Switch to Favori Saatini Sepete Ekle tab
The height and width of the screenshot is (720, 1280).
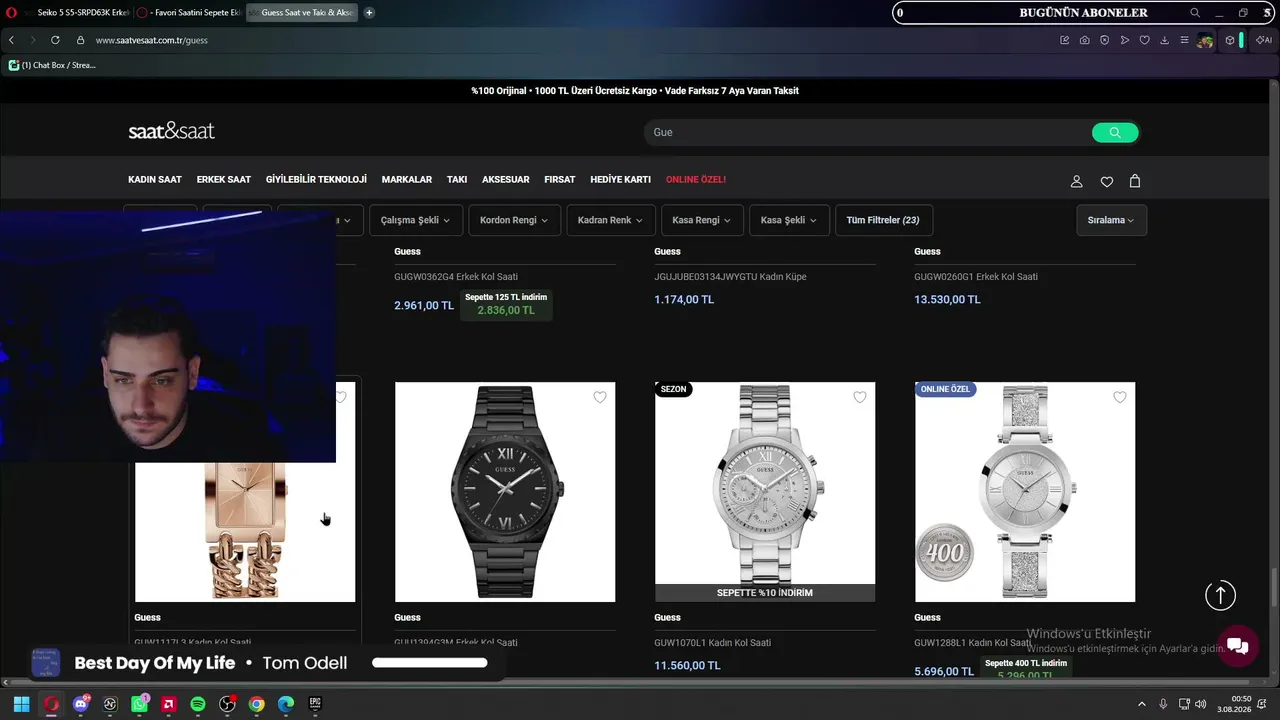(190, 13)
